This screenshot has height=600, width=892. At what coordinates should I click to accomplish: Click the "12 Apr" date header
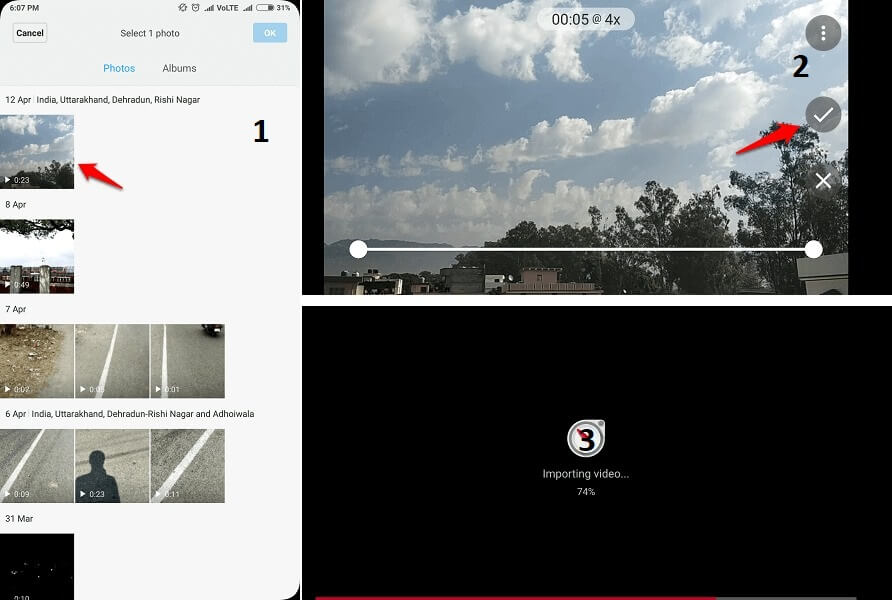point(18,100)
